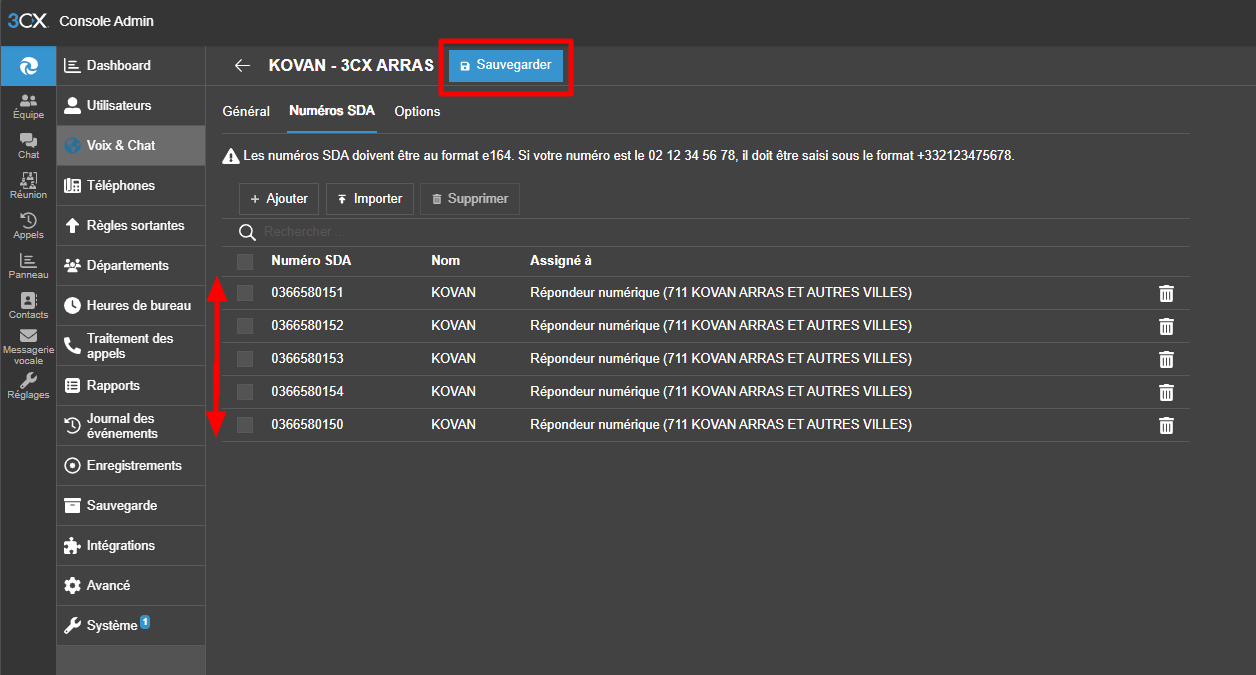Click the Nom column header
Screen dimensions: 1256x675
coord(446,261)
